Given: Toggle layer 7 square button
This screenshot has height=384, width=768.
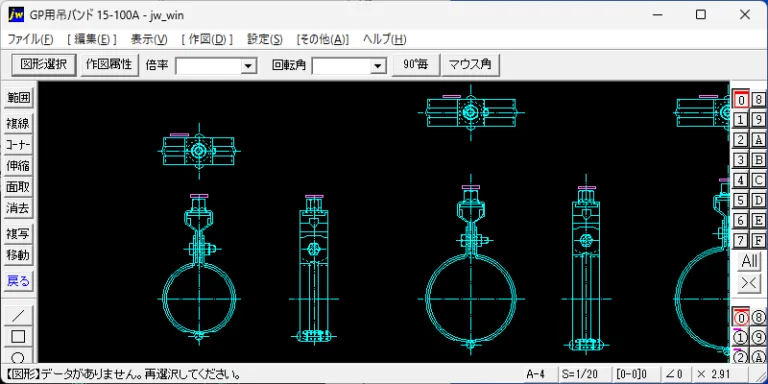Looking at the screenshot, I should [x=741, y=240].
